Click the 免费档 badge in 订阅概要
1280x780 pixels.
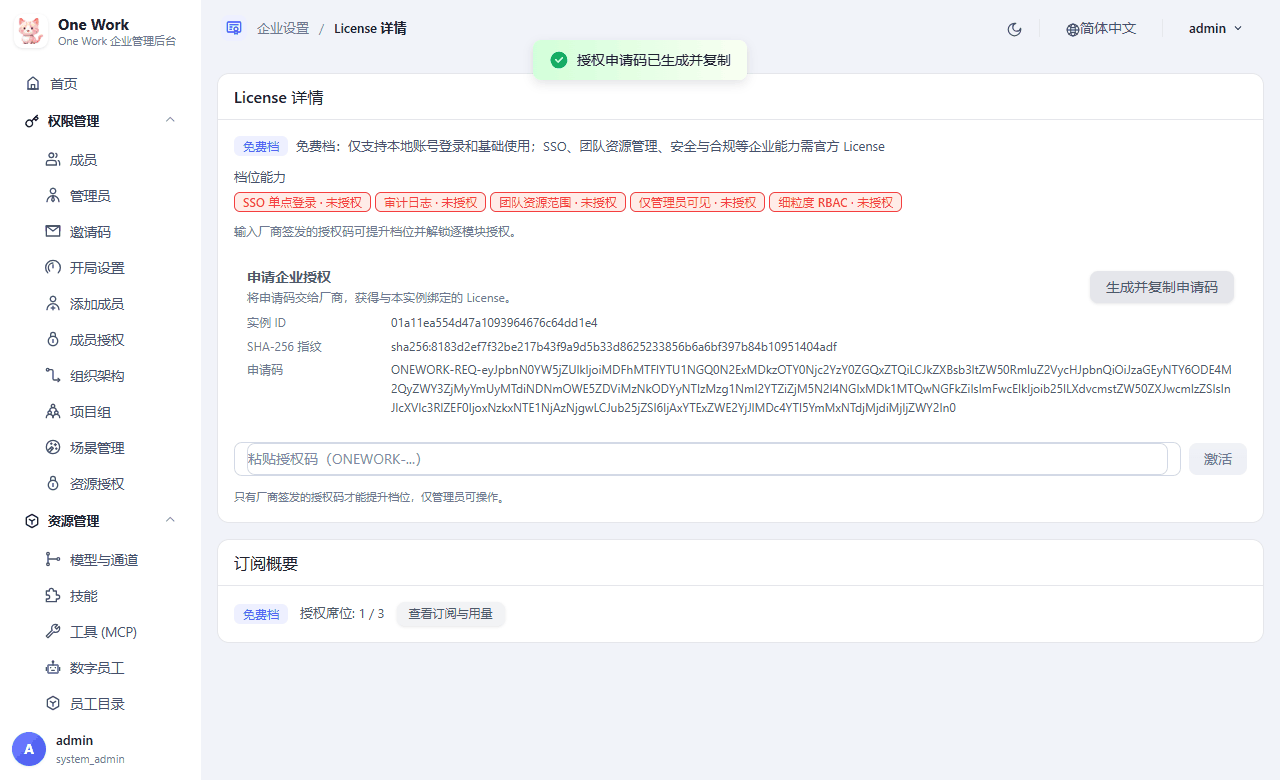261,614
